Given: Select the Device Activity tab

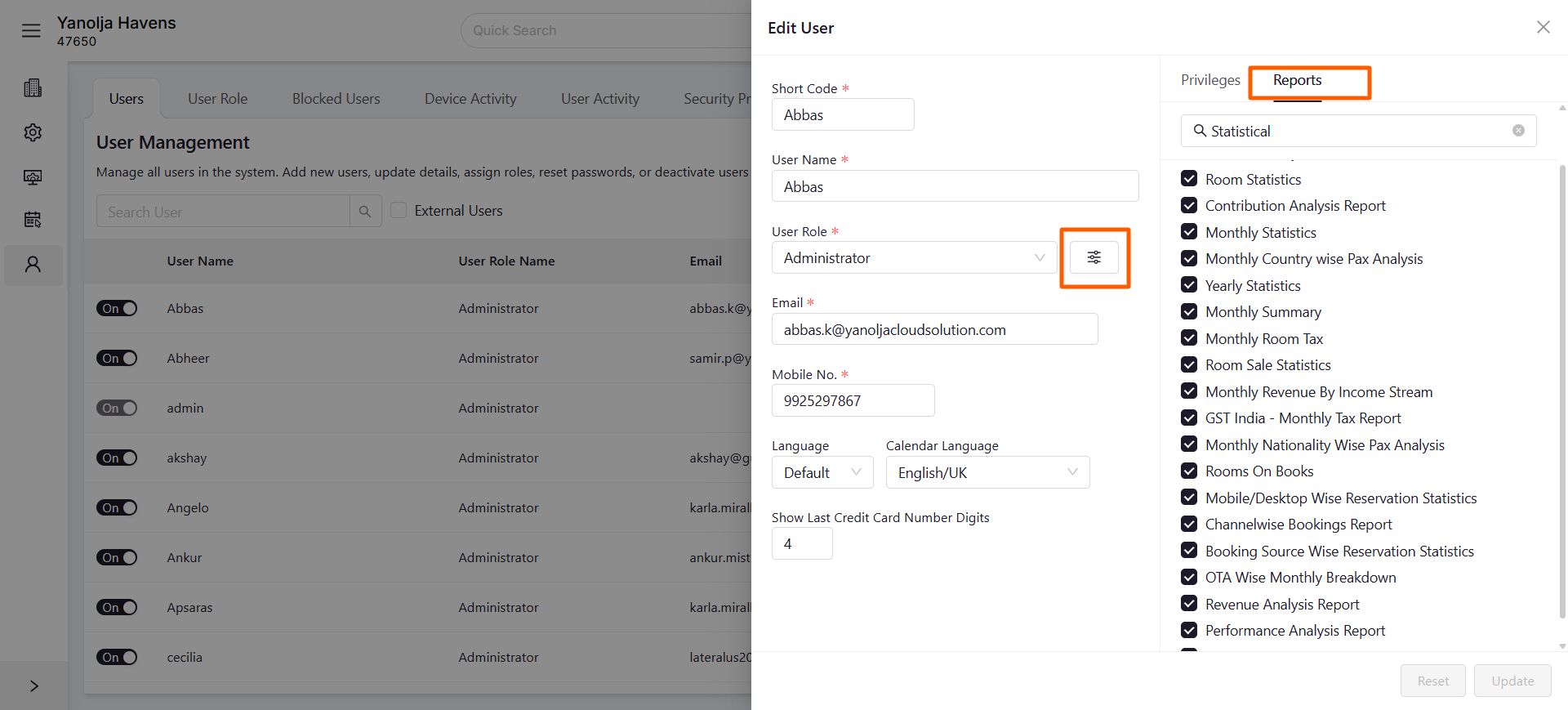Looking at the screenshot, I should point(470,99).
